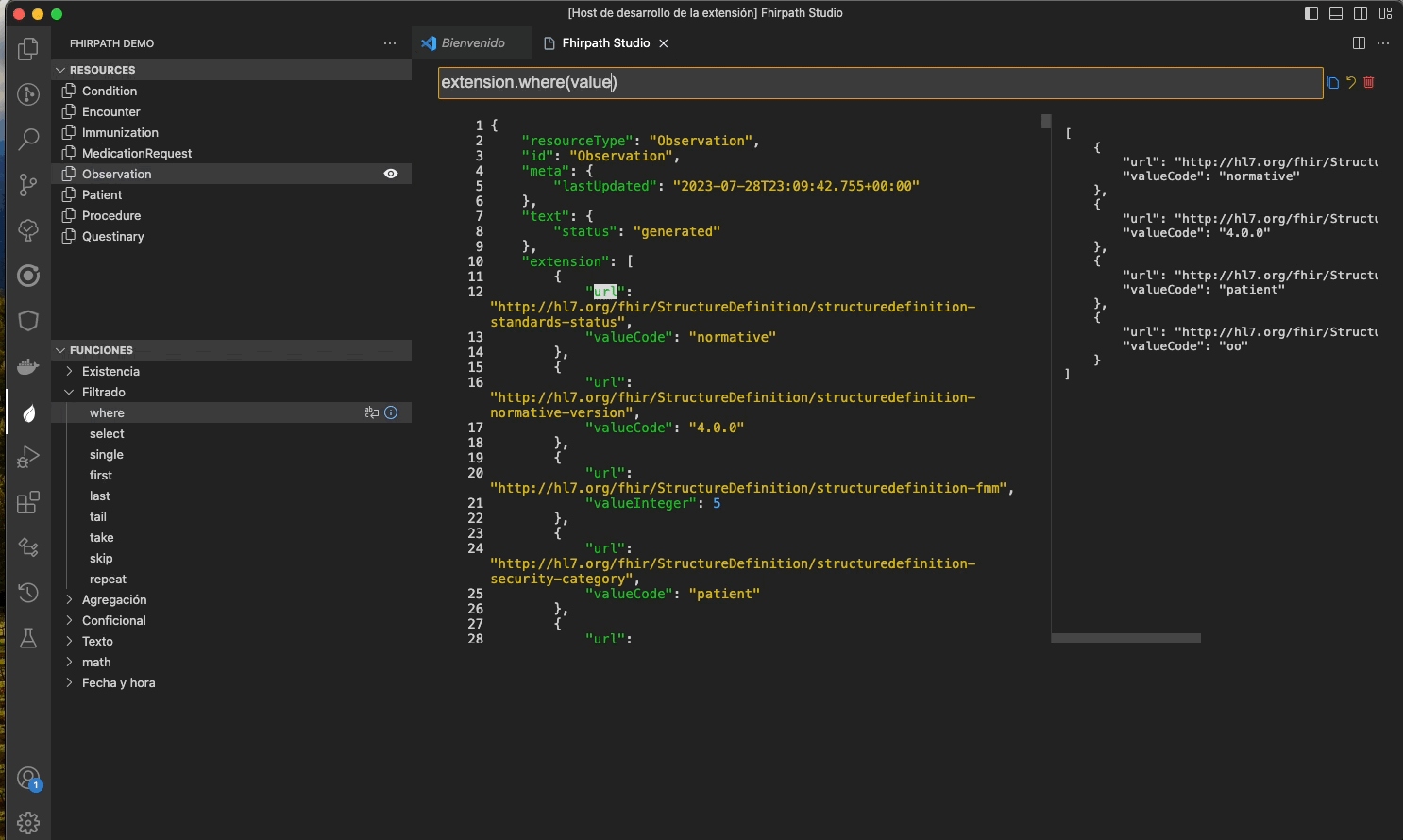Choose the tail function

pos(231,516)
